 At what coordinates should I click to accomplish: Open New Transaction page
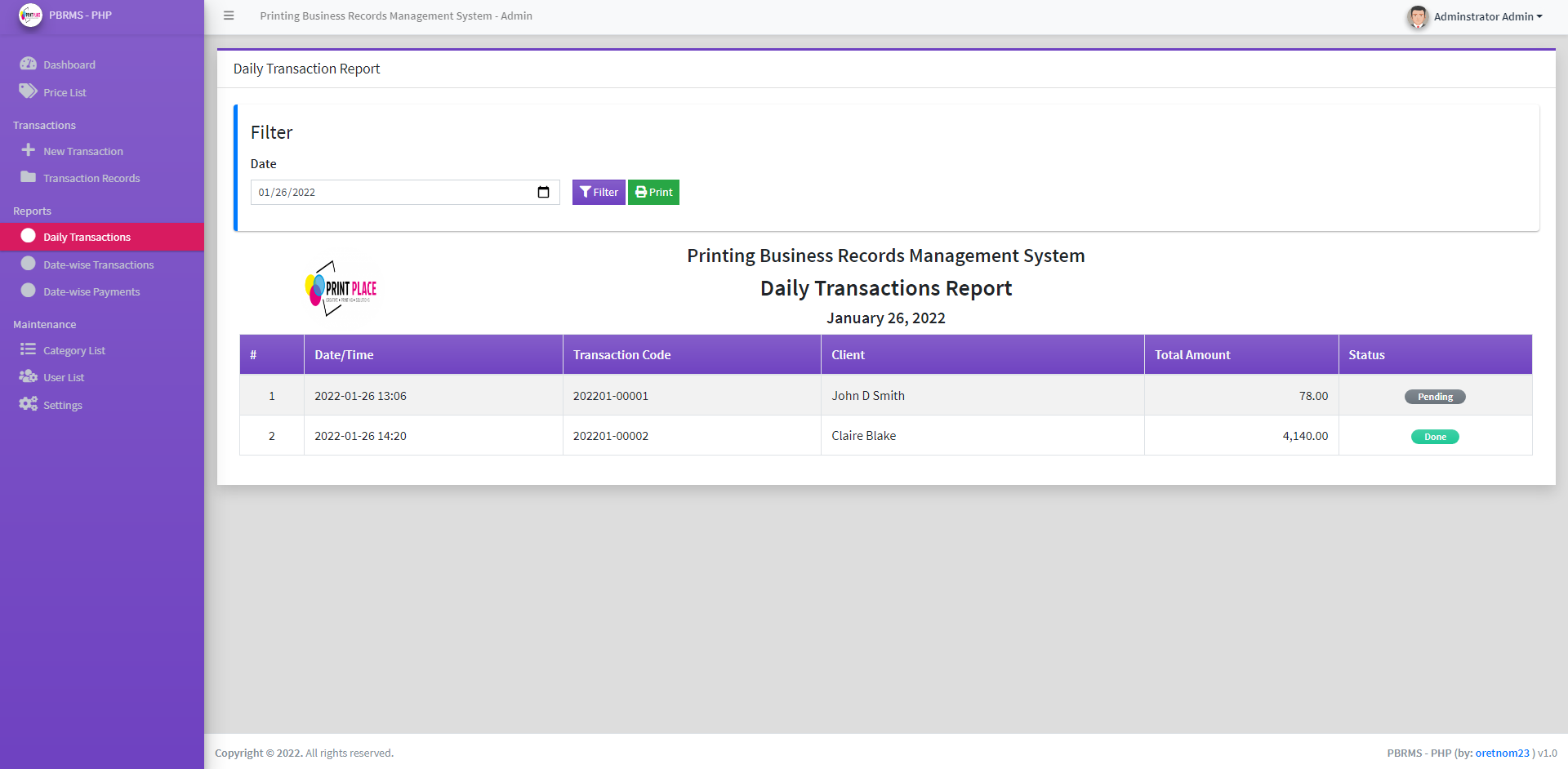point(102,151)
